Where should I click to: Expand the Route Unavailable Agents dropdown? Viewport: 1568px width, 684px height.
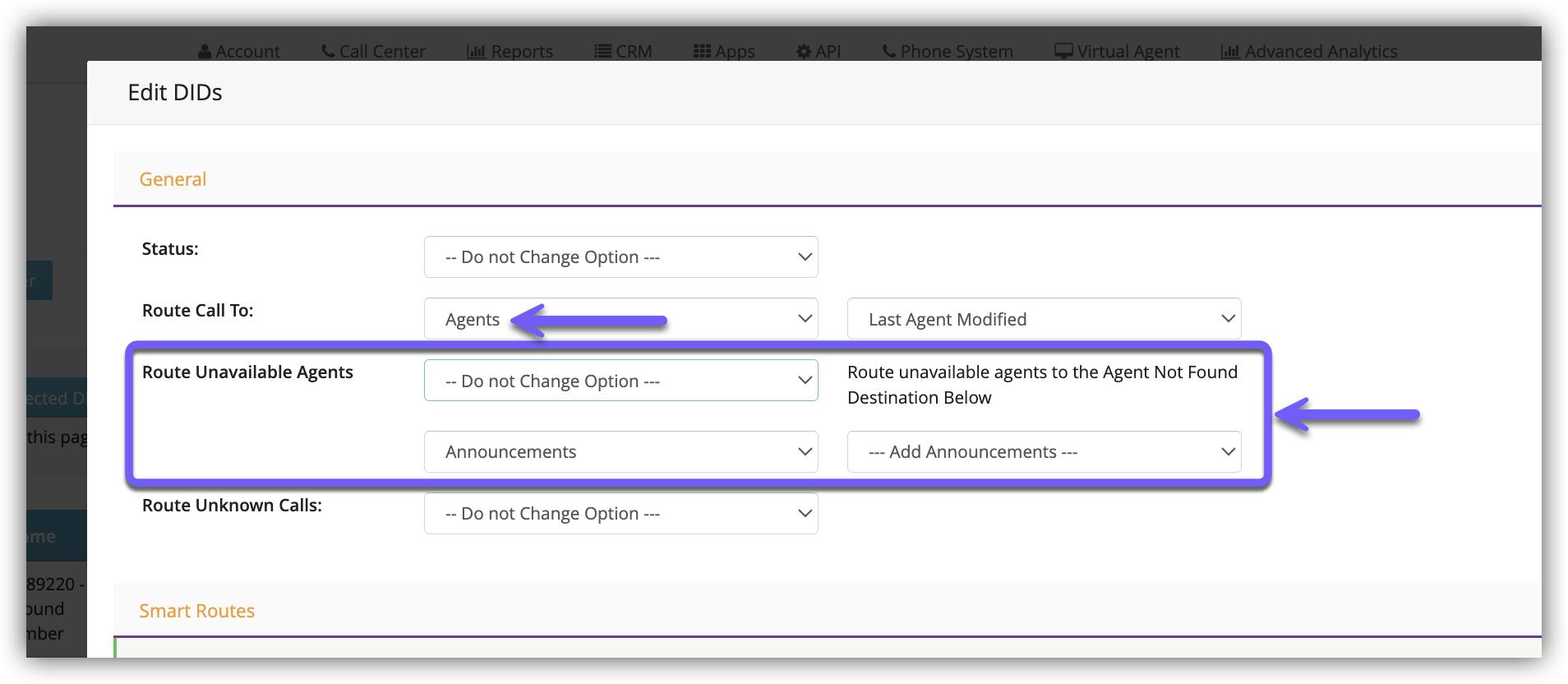click(x=620, y=381)
